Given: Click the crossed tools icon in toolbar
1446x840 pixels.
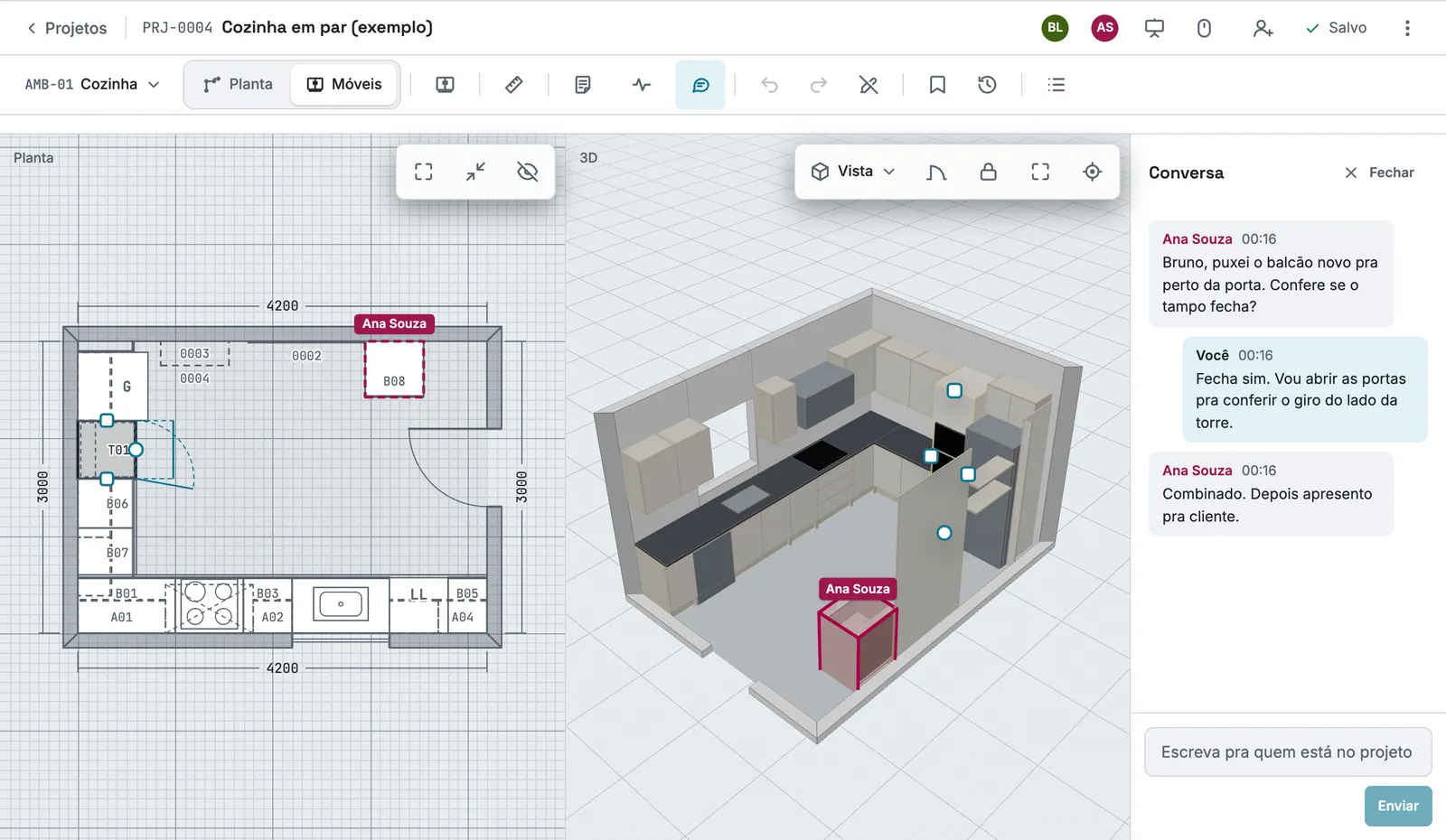Looking at the screenshot, I should click(x=869, y=85).
